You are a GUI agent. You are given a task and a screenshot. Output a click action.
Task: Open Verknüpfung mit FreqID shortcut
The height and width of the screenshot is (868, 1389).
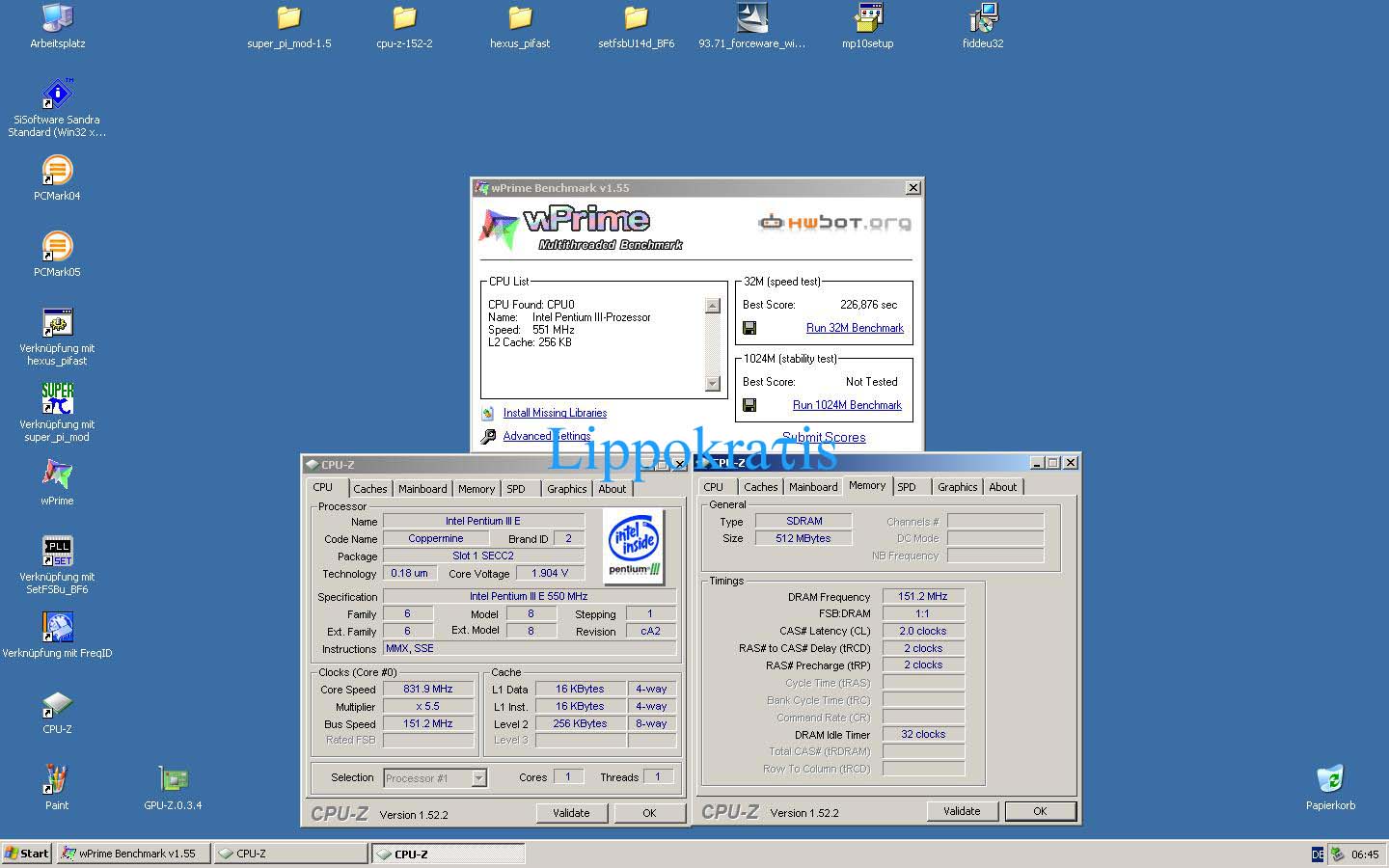tap(57, 635)
